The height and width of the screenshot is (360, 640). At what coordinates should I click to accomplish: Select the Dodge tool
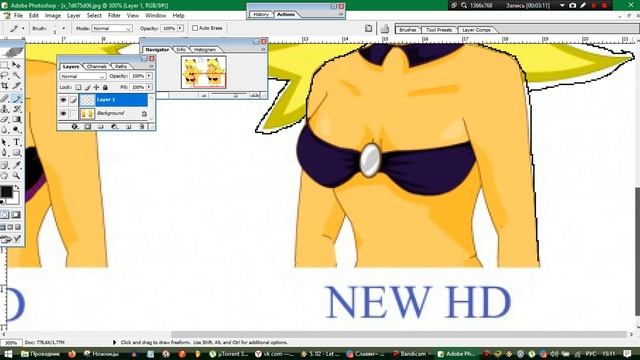click(16, 130)
